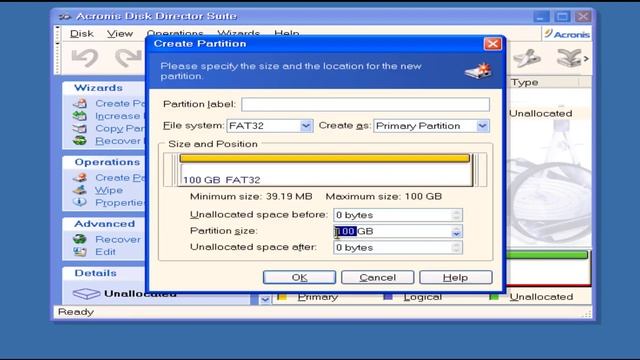Click the yellow partition size bar
Viewport: 640px width, 360px height.
click(324, 158)
